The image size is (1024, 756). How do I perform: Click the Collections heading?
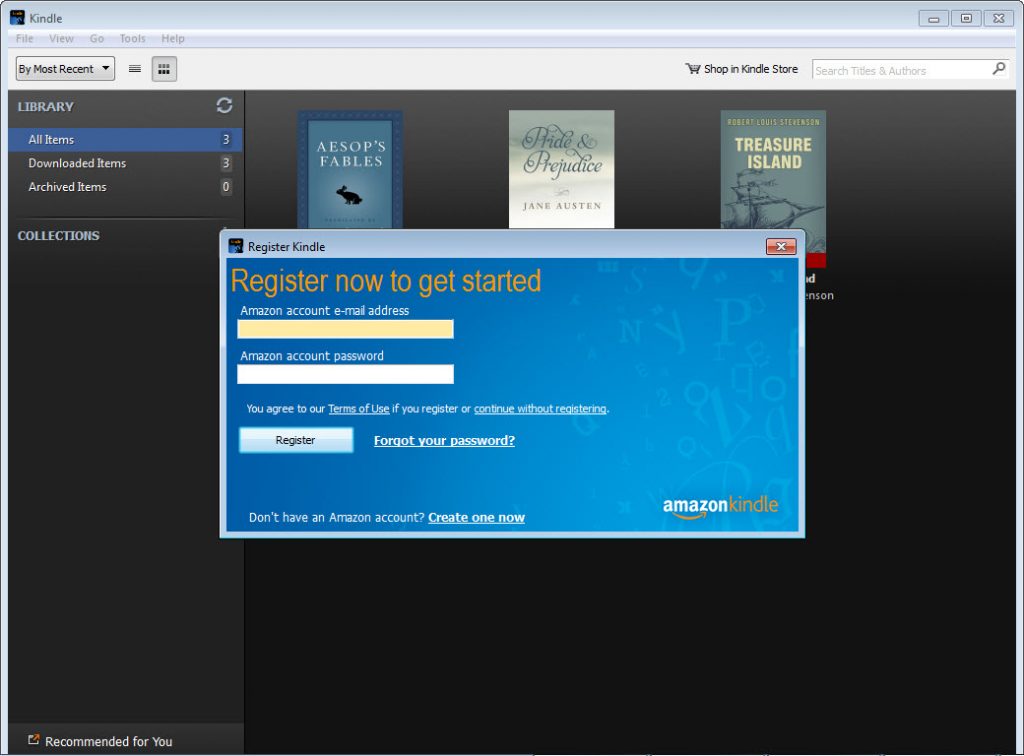pyautogui.click(x=58, y=236)
